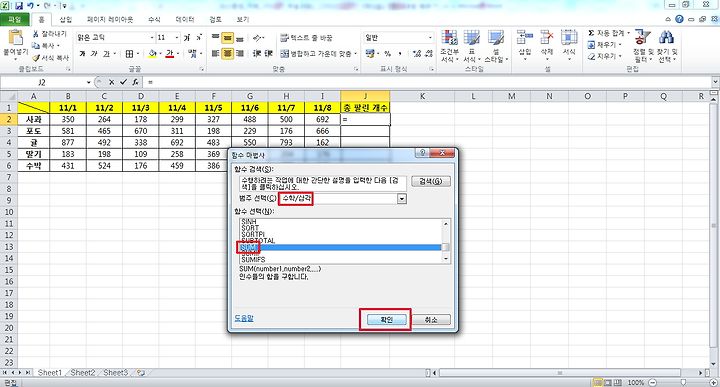
Task: Click the increase decimal icon
Action: [x=417, y=54]
